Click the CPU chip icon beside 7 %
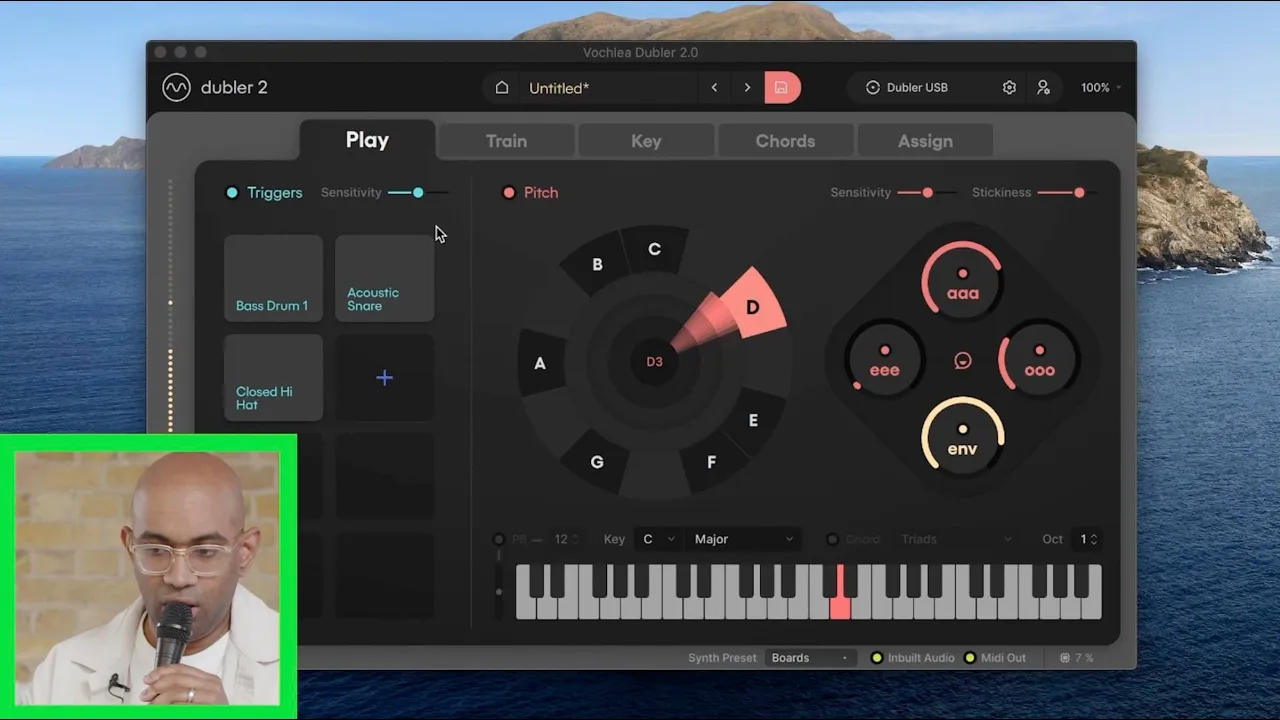 1065,658
